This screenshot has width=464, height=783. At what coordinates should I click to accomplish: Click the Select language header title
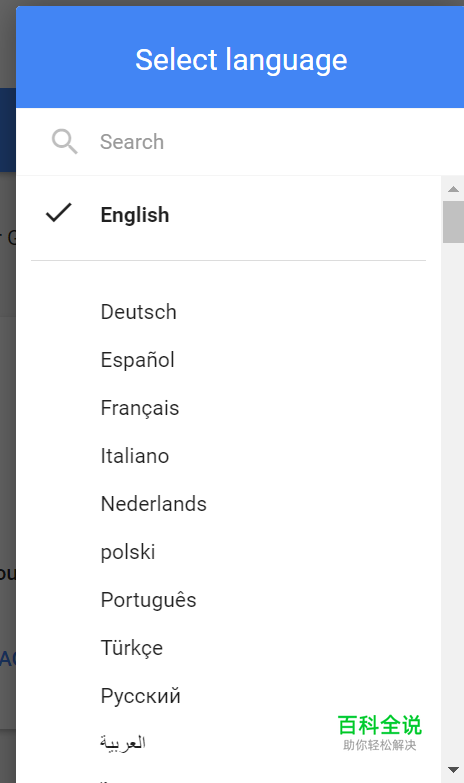pos(241,60)
